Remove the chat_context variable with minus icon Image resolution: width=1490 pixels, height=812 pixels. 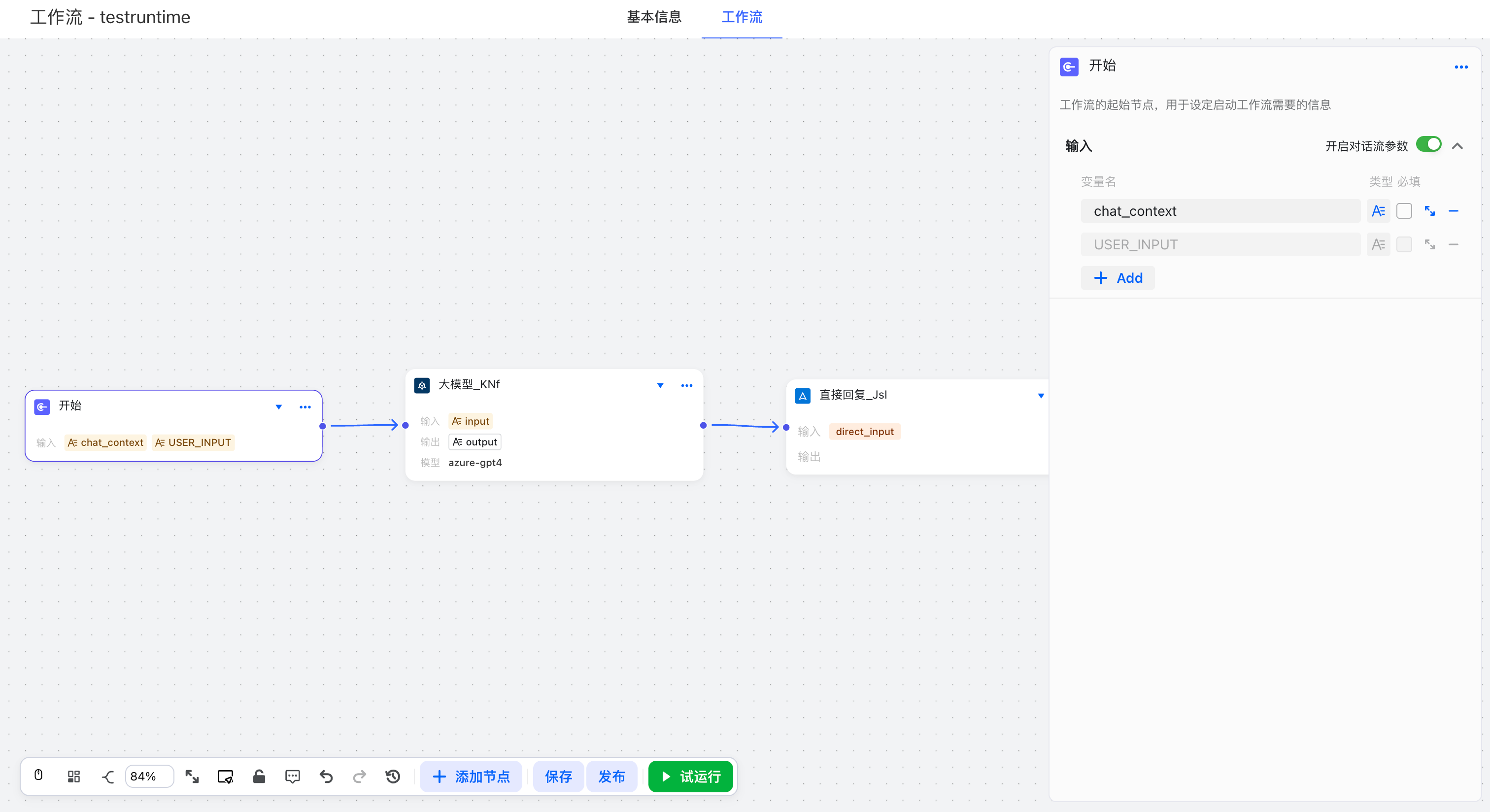1453,211
